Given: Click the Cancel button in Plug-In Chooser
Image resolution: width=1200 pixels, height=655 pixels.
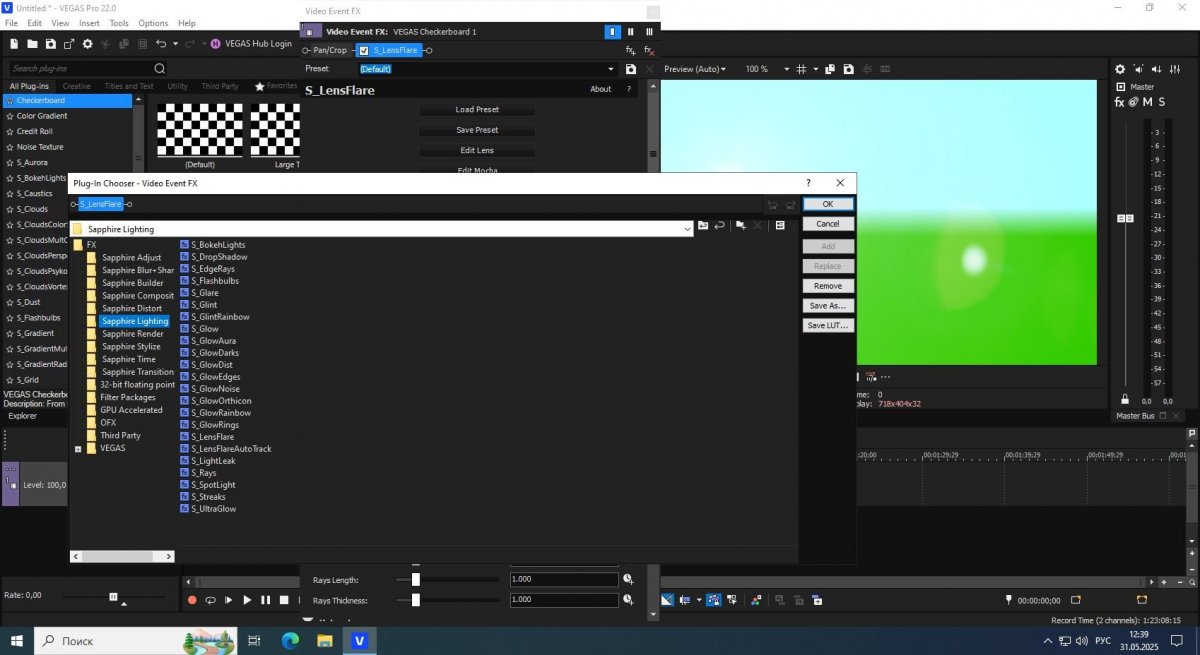Looking at the screenshot, I should click(828, 224).
